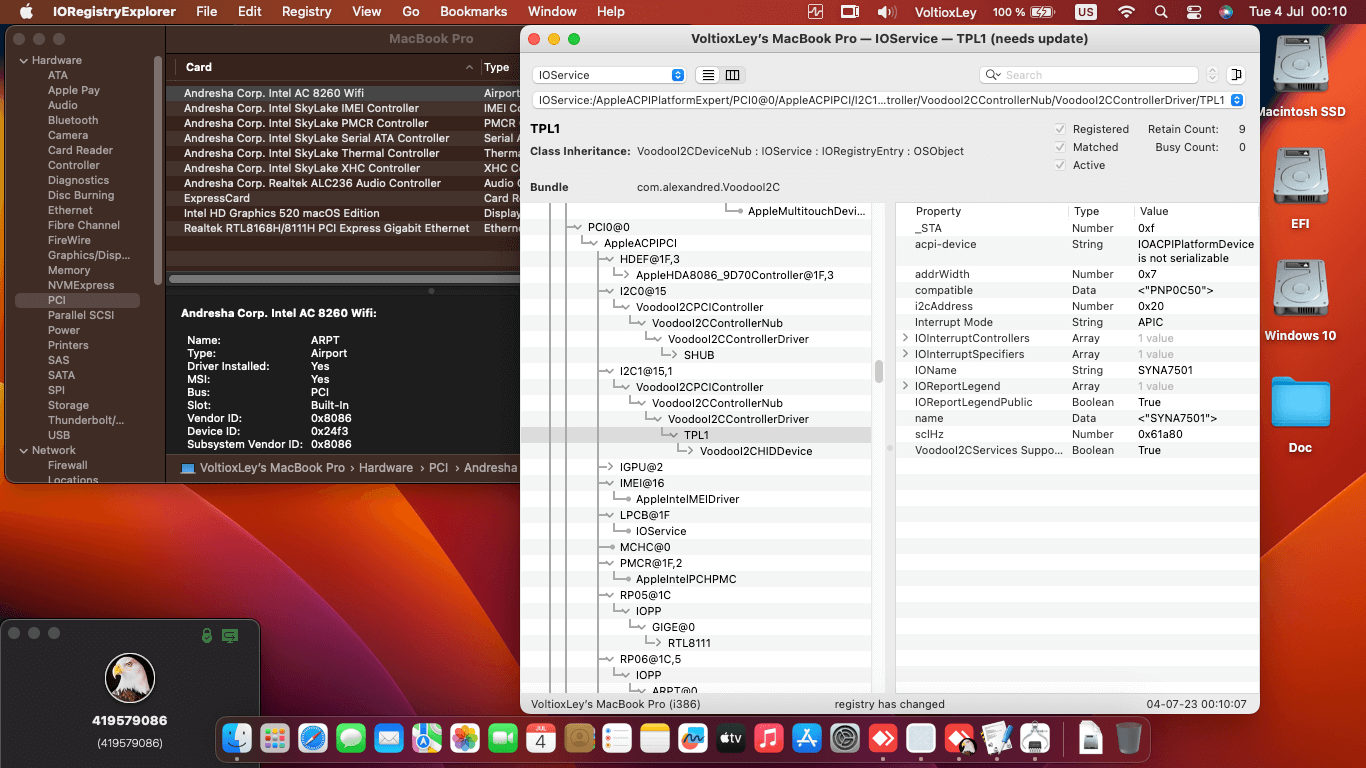1366x768 pixels.
Task: Click the AnyDesk lock icon
Action: (x=207, y=635)
